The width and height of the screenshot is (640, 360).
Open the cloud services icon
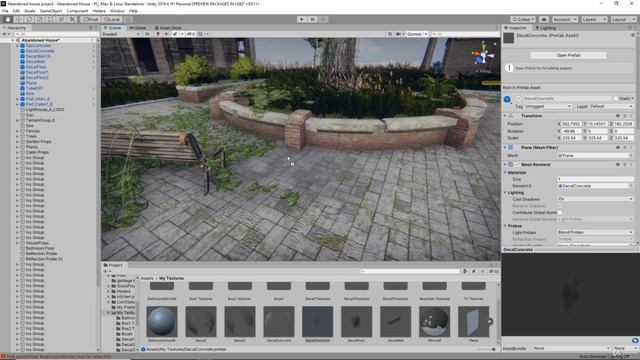[x=544, y=19]
